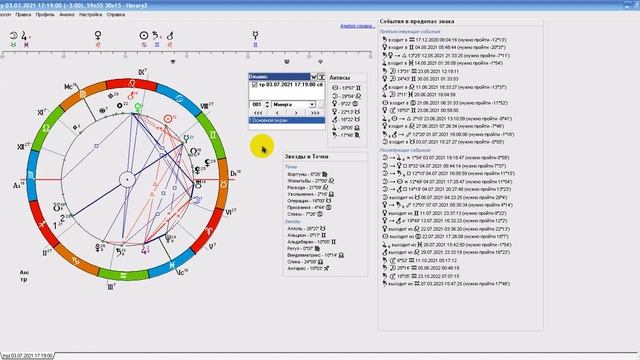
Task: Click the 'Фортуны - 6°26' row
Action: [307, 174]
